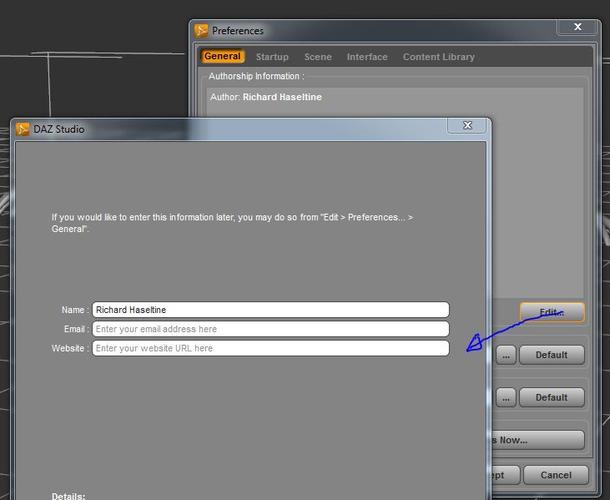Click the Email address input field
610x500 pixels.
click(x=271, y=329)
